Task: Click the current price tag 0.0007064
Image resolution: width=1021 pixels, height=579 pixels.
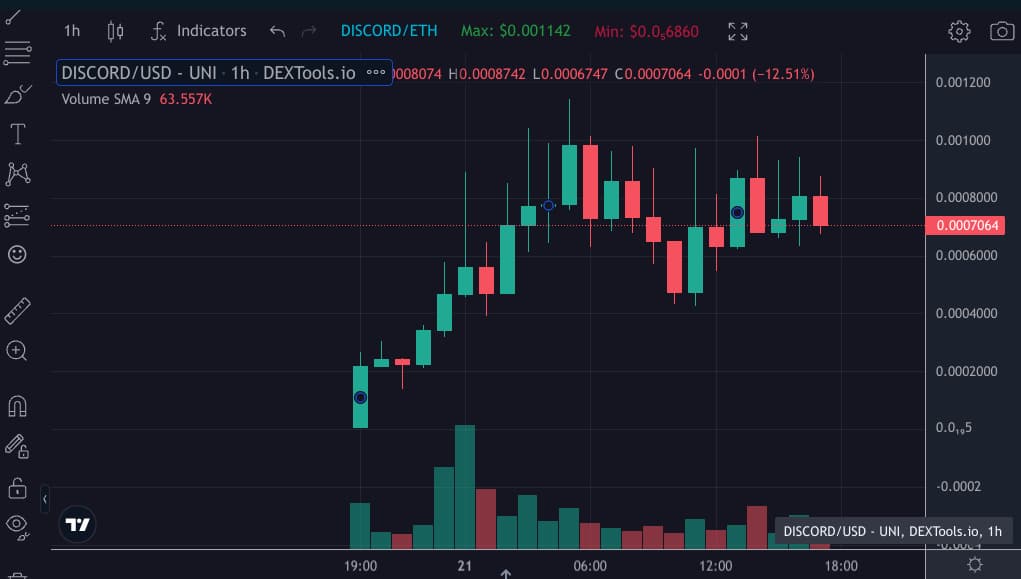Action: click(x=966, y=225)
